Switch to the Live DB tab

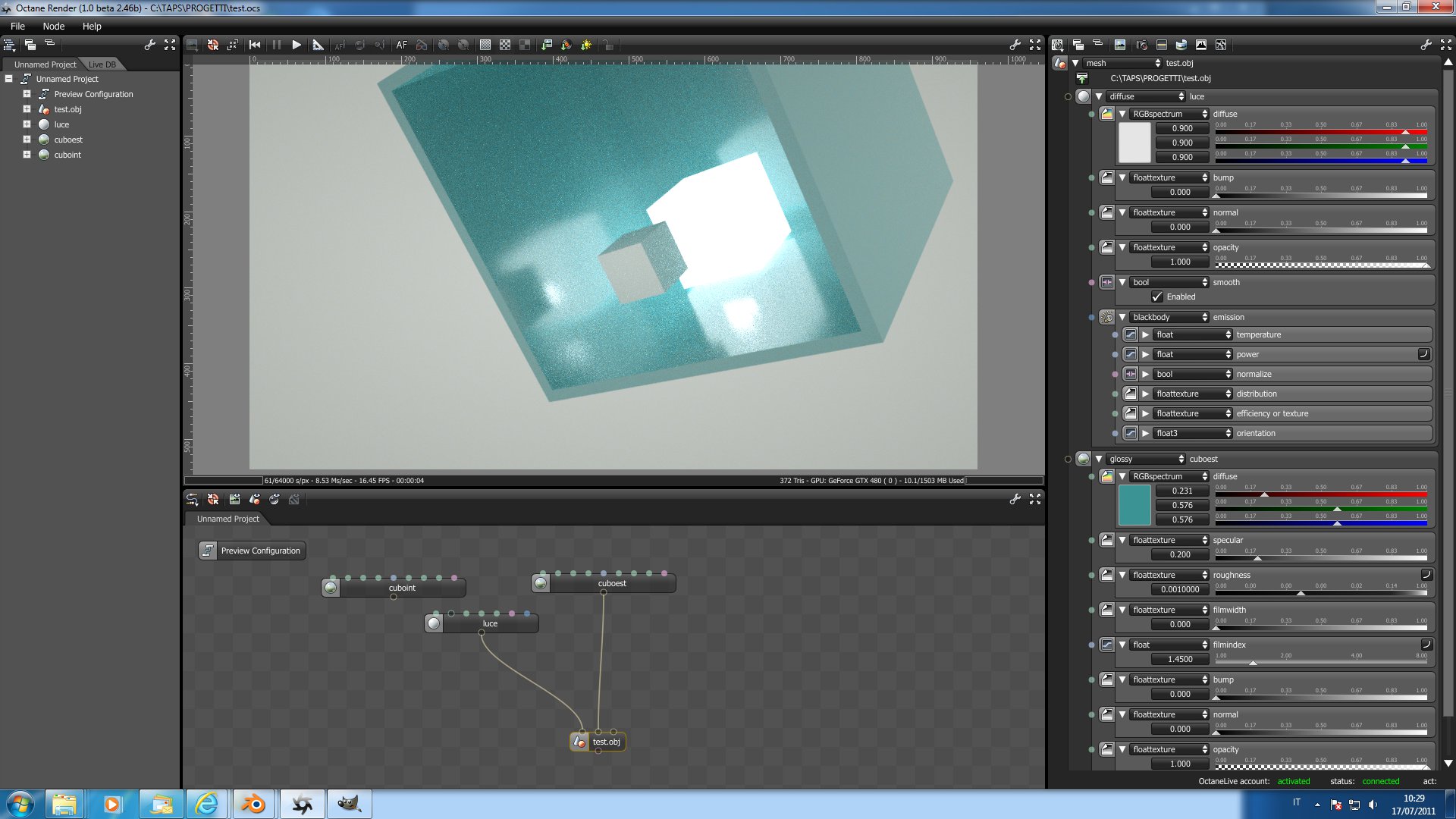click(102, 64)
